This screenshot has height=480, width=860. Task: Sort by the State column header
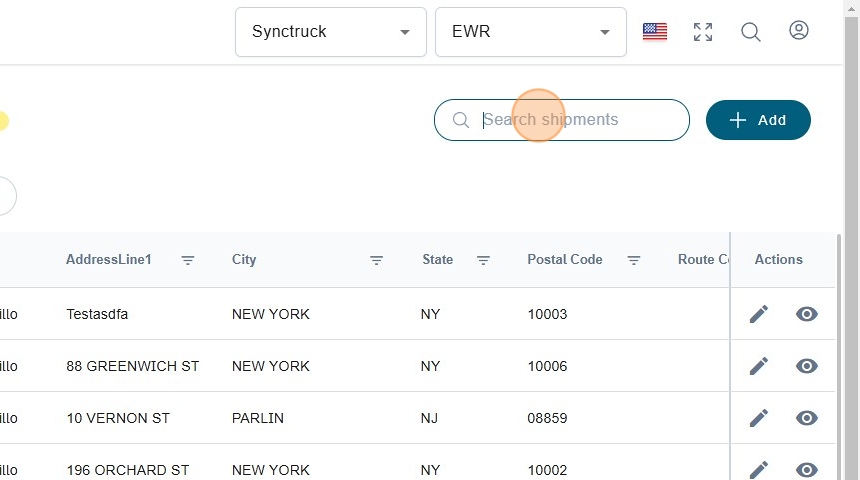point(437,259)
